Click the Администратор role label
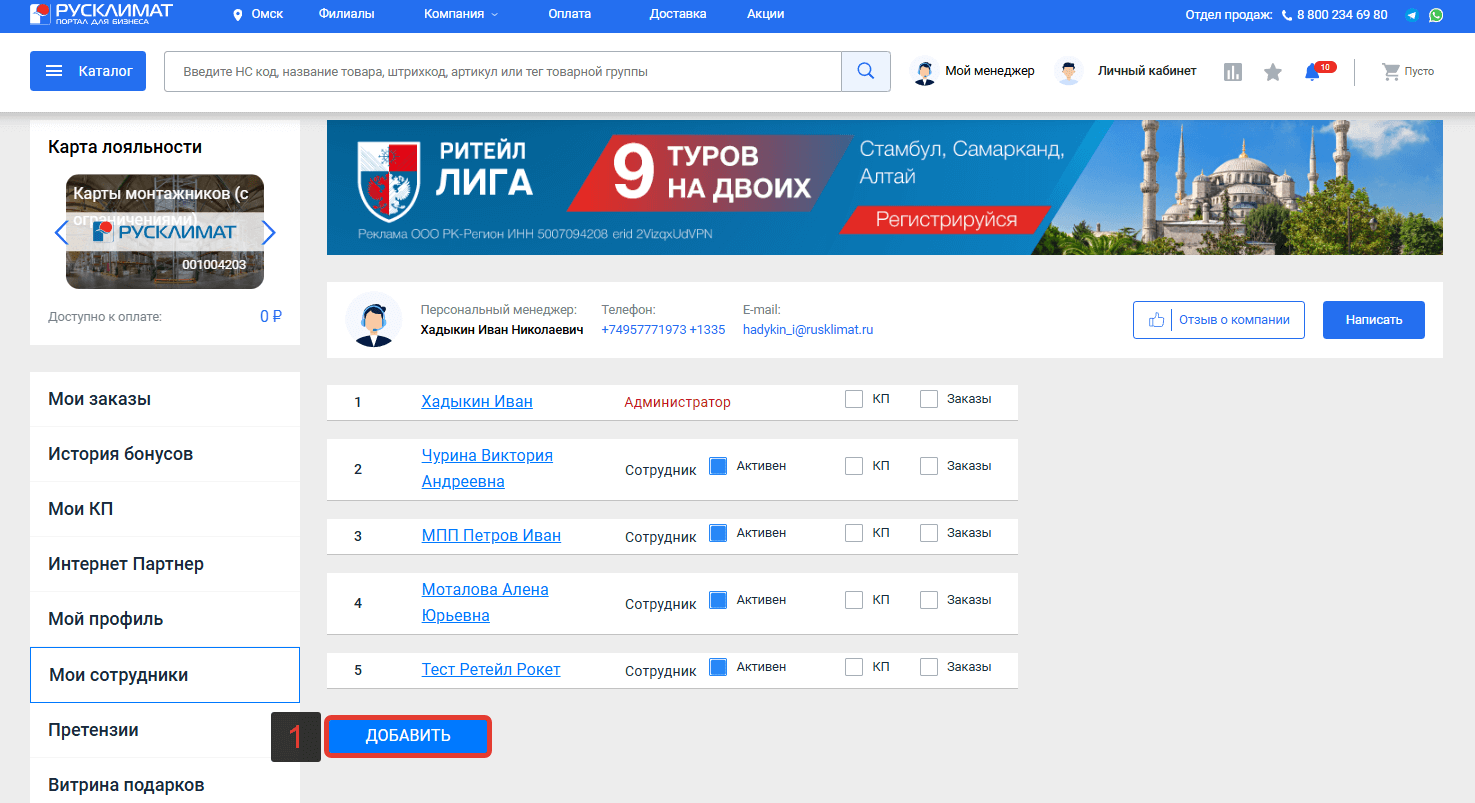The width and height of the screenshot is (1475, 803). 677,402
